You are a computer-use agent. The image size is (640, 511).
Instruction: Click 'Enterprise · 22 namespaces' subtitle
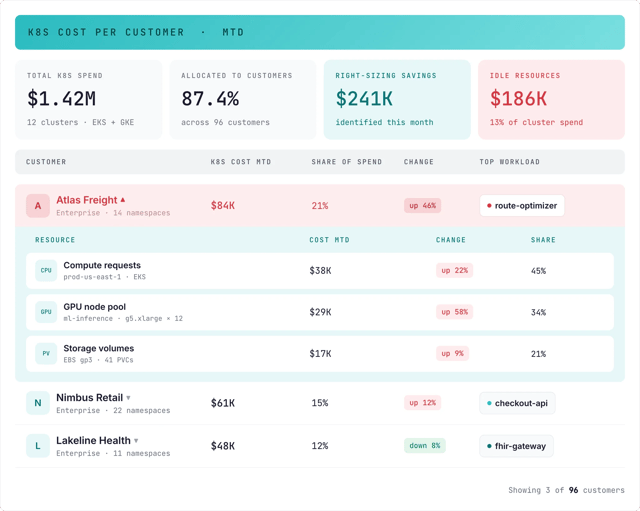tap(113, 411)
